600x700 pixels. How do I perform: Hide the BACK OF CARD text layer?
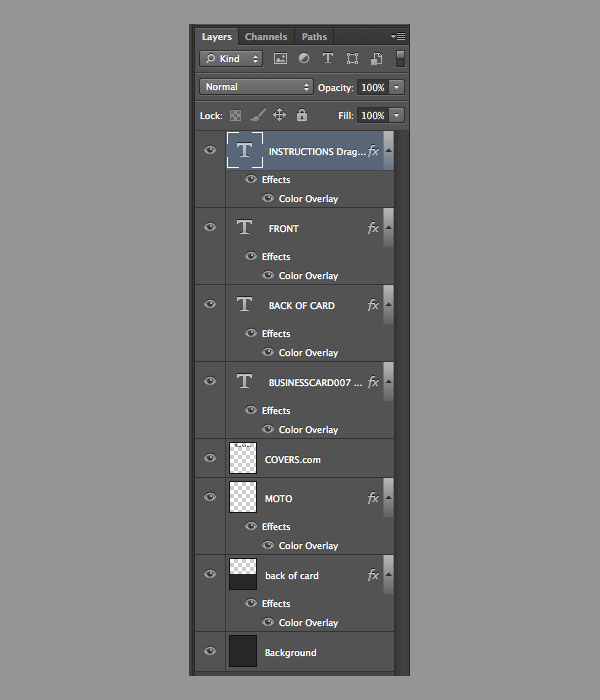210,304
